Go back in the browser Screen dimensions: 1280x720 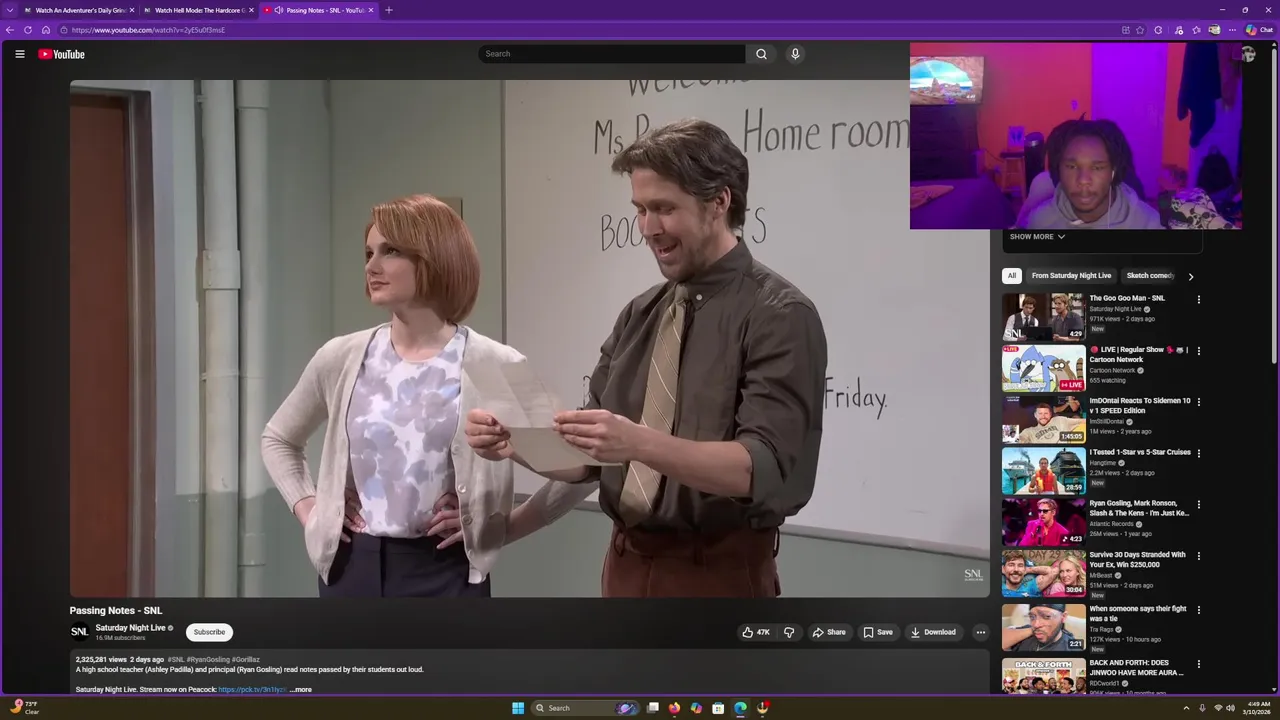[10, 30]
